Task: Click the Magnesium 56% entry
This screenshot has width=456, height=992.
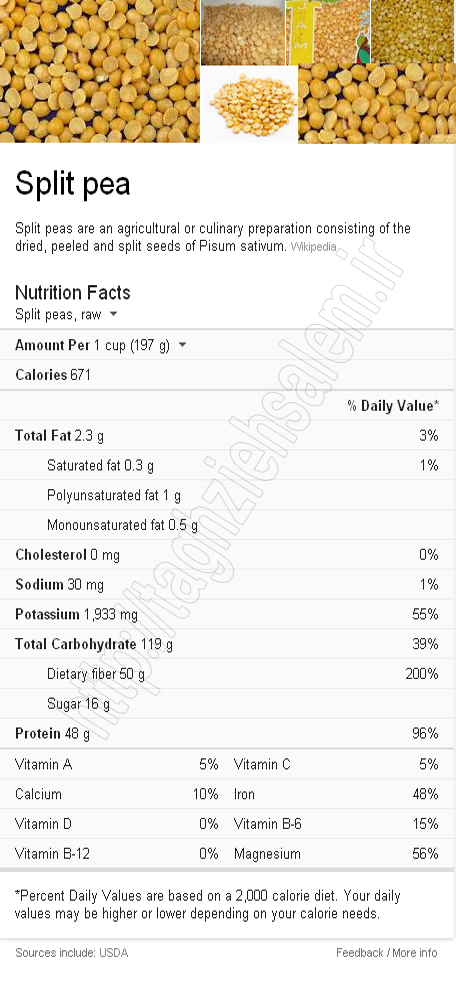Action: (x=336, y=854)
